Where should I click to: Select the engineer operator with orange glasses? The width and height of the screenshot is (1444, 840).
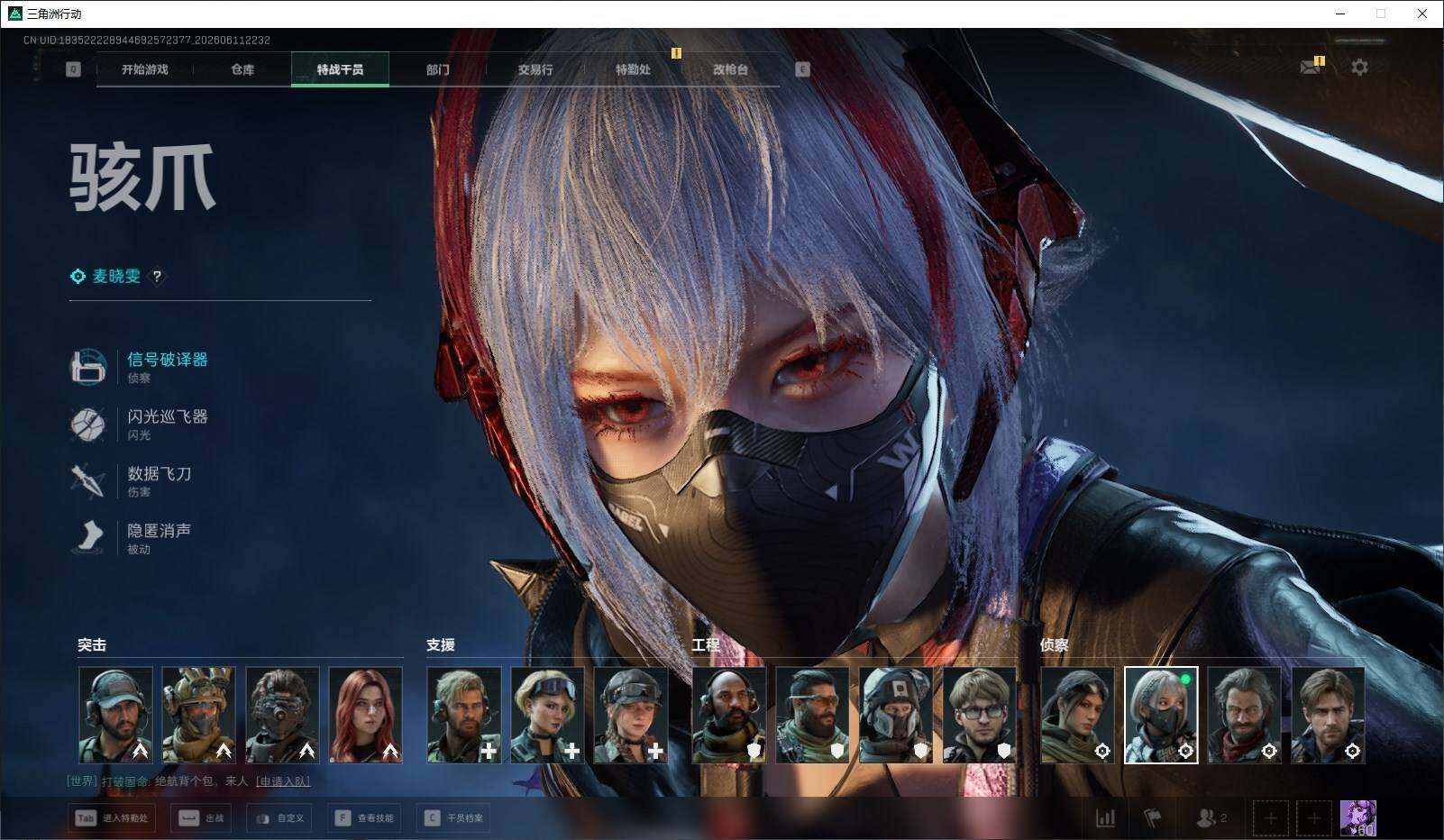tap(813, 715)
